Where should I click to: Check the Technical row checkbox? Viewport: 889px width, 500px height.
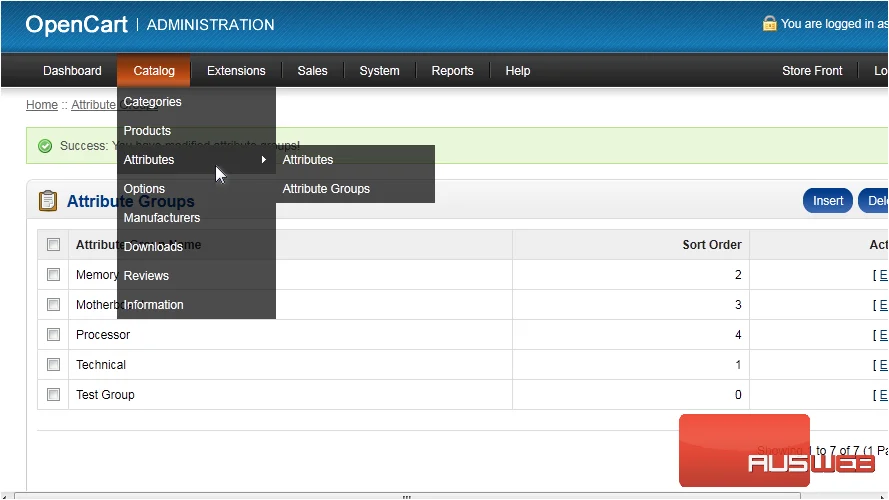[53, 365]
